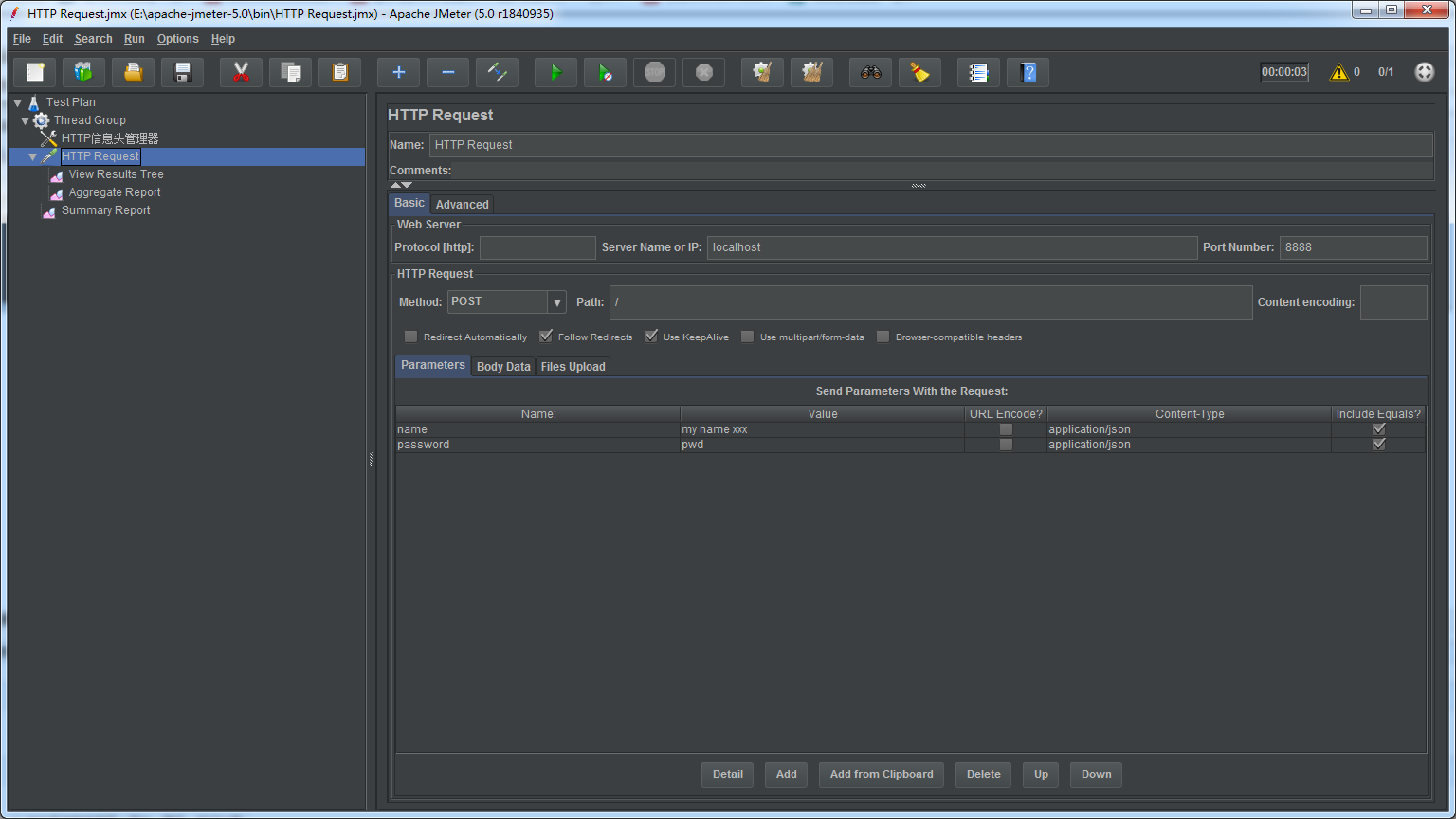The width and height of the screenshot is (1456, 819).
Task: Click the Add parameter button
Action: (x=787, y=774)
